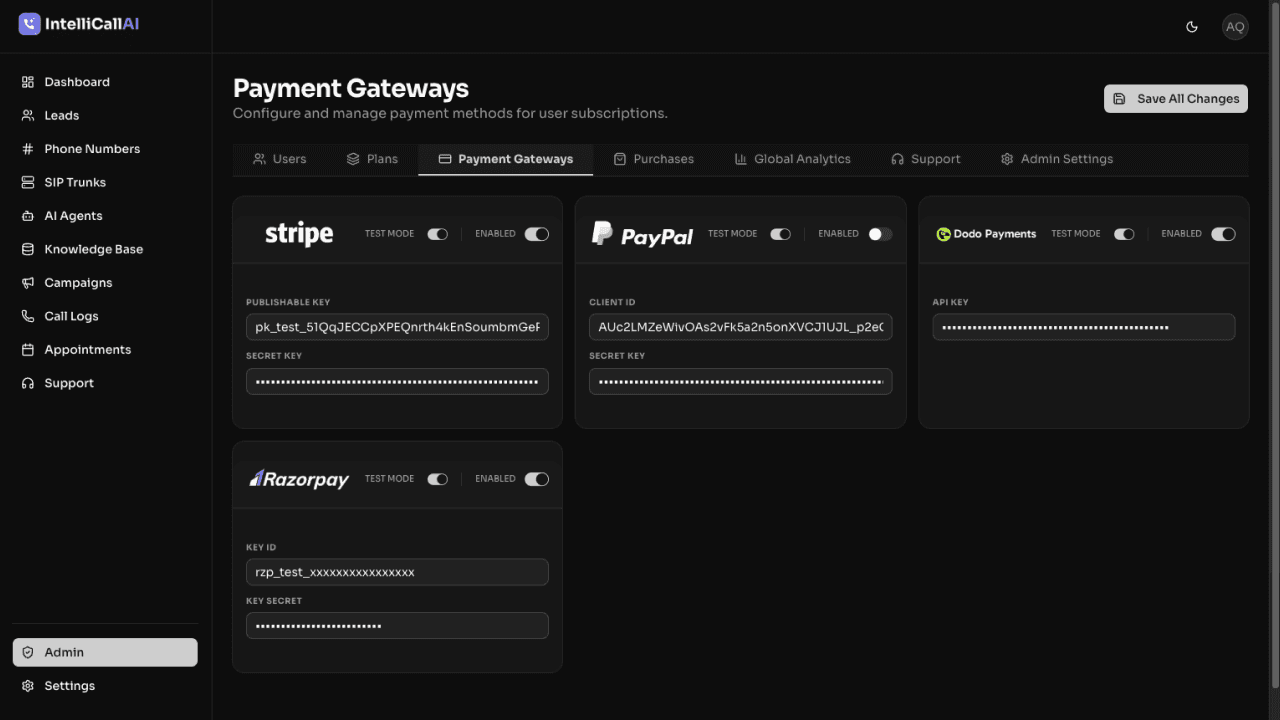Screen dimensions: 1280x720
Task: Click the Admin shield icon
Action: click(28, 652)
